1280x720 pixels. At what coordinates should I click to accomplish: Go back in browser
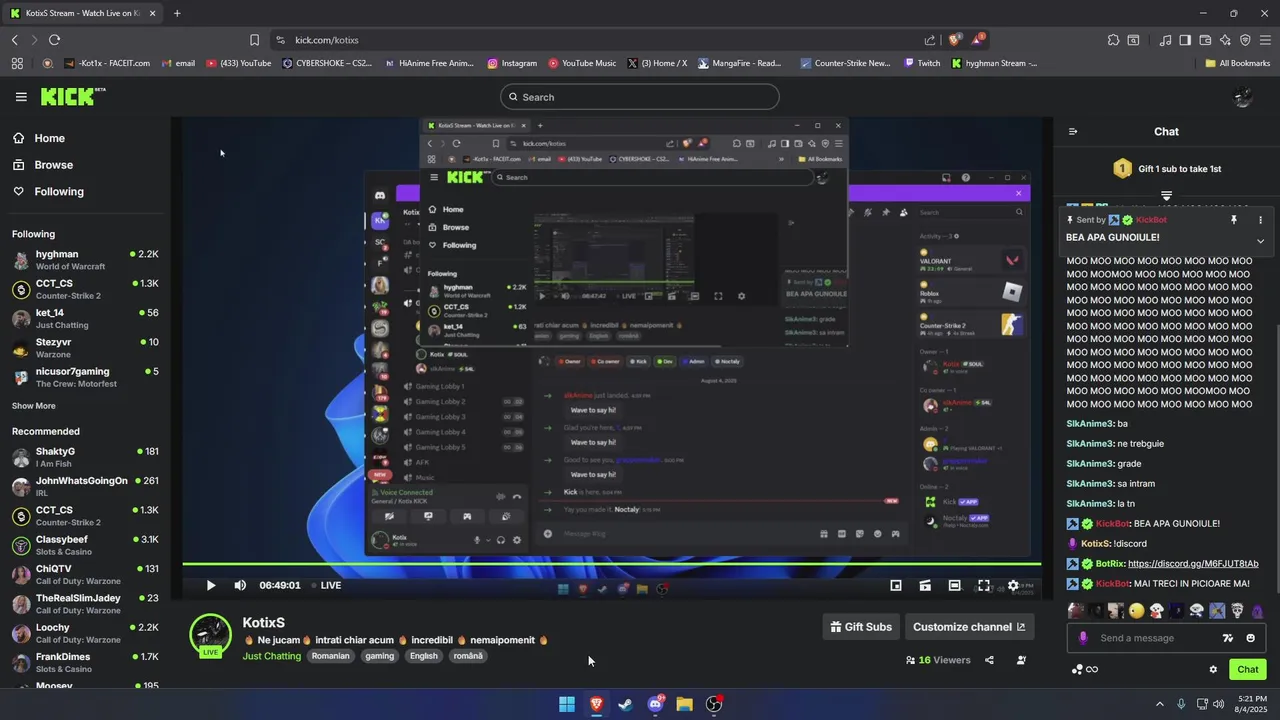pos(14,40)
